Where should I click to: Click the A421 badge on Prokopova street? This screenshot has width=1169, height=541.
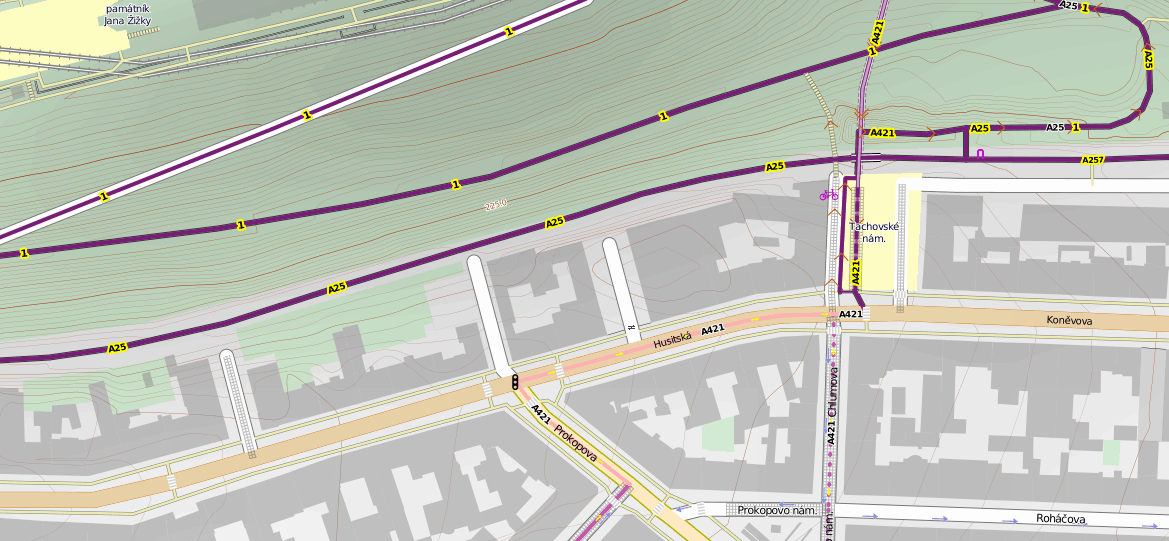point(541,411)
